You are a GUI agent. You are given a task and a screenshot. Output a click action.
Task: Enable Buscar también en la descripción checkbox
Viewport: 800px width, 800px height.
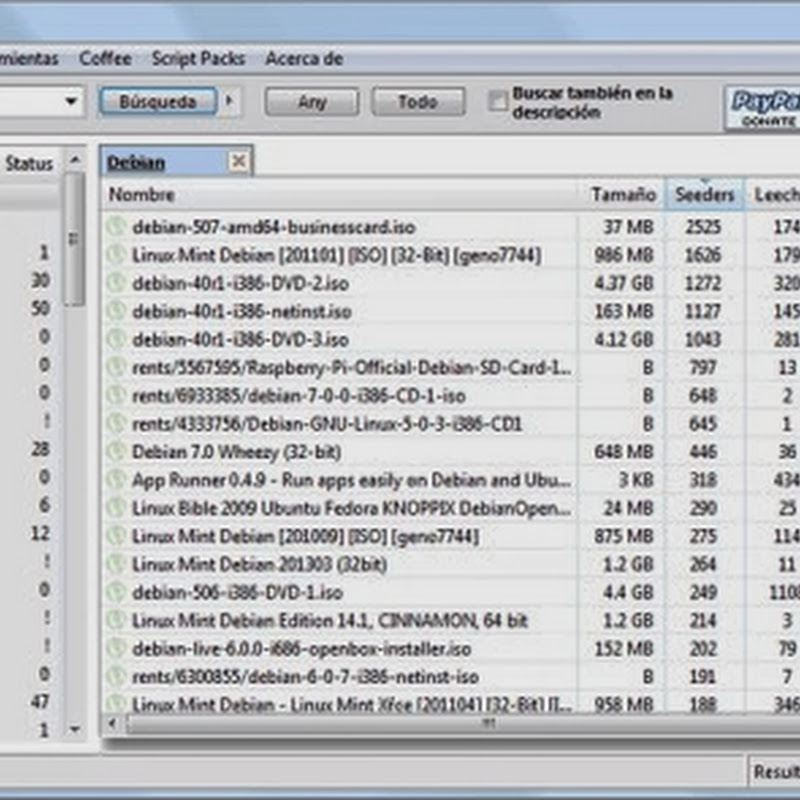coord(497,102)
